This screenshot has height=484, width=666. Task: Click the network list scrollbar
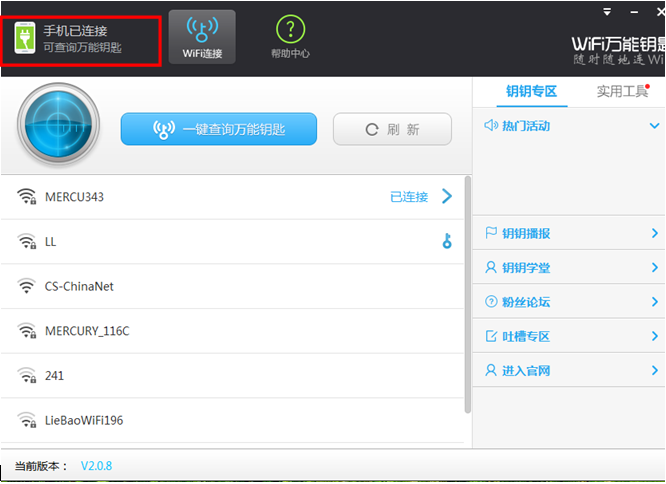click(468, 294)
